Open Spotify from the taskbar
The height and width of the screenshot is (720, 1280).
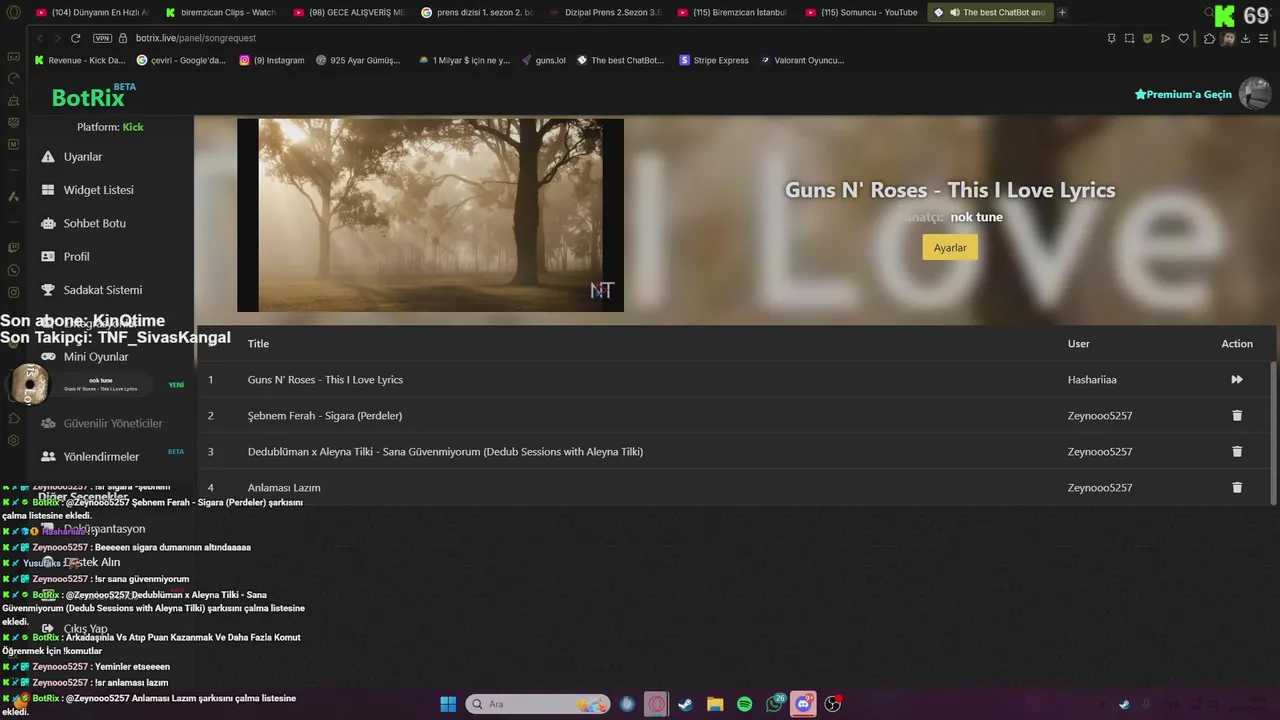(x=745, y=704)
